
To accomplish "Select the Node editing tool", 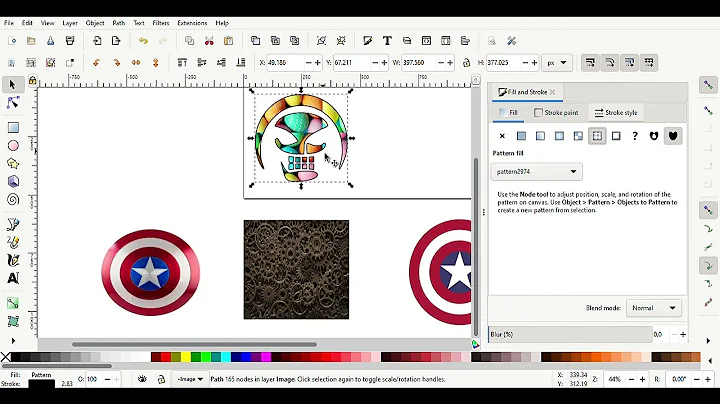I will (13, 102).
